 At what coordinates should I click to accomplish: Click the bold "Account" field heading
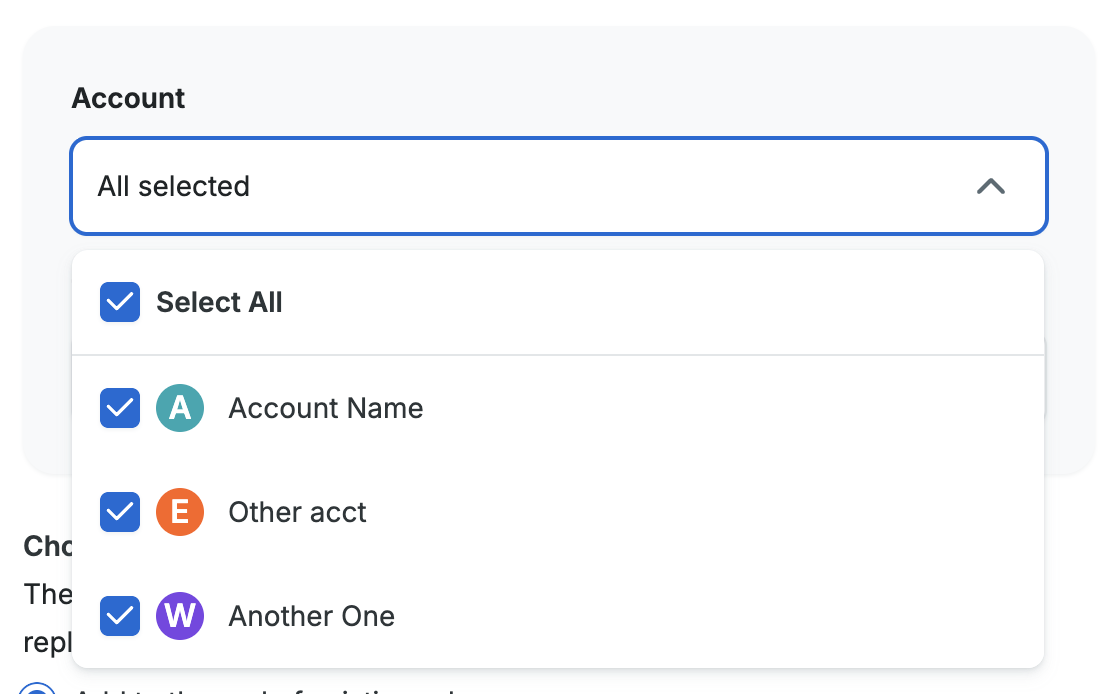(128, 98)
